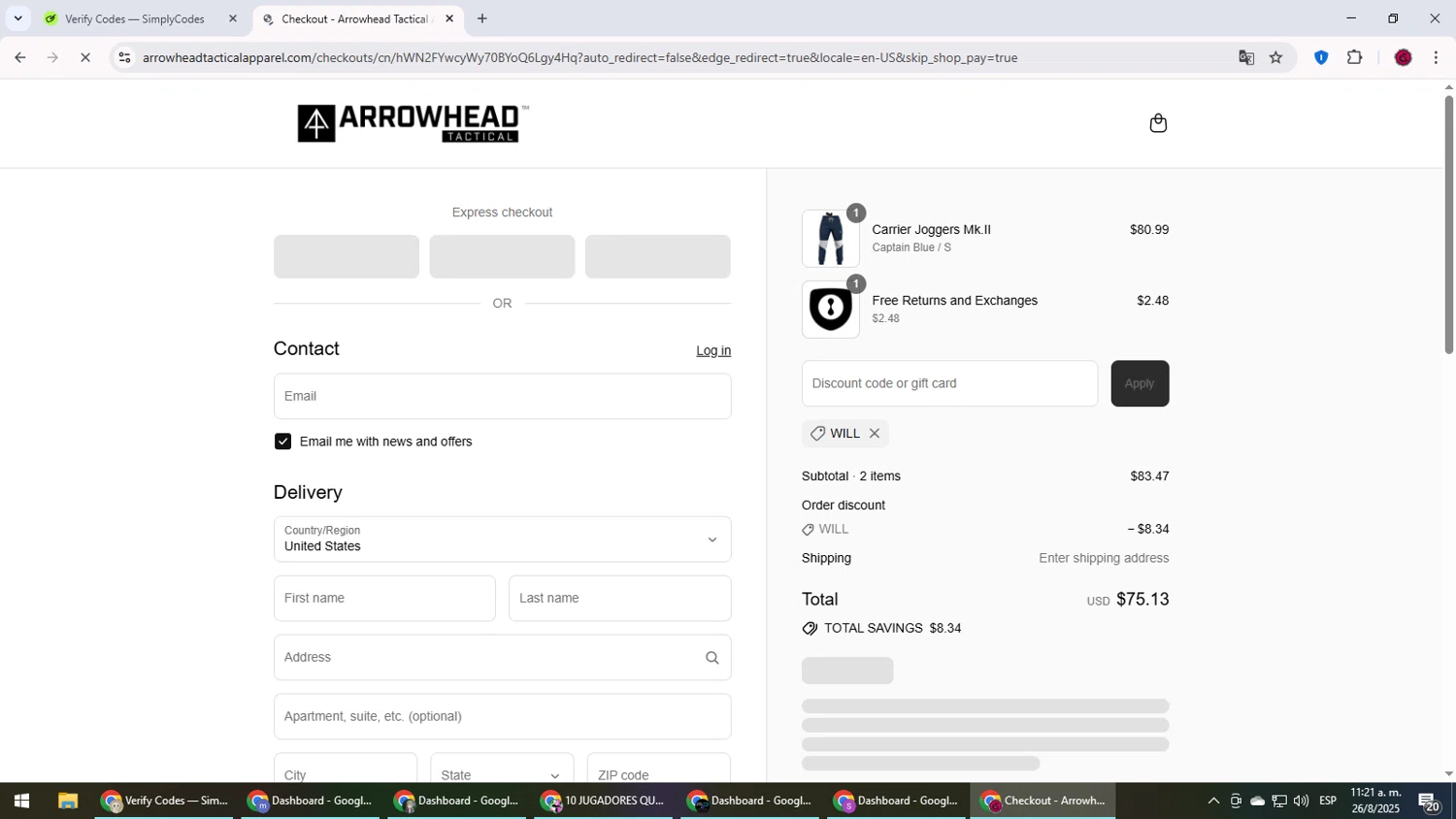1456x819 pixels.
Task: Click the Subtotal · 2 items label
Action: pyautogui.click(x=851, y=476)
